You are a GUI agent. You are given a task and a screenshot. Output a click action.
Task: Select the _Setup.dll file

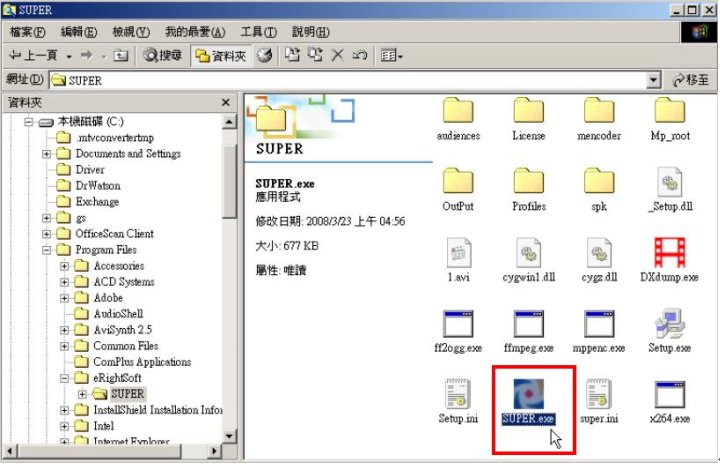pos(669,190)
